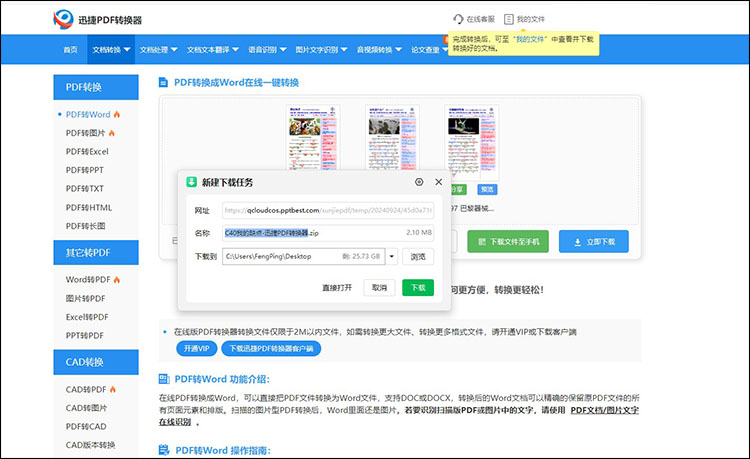Select PDF转Word in sidebar
Image resolution: width=750 pixels, height=459 pixels.
(x=88, y=114)
